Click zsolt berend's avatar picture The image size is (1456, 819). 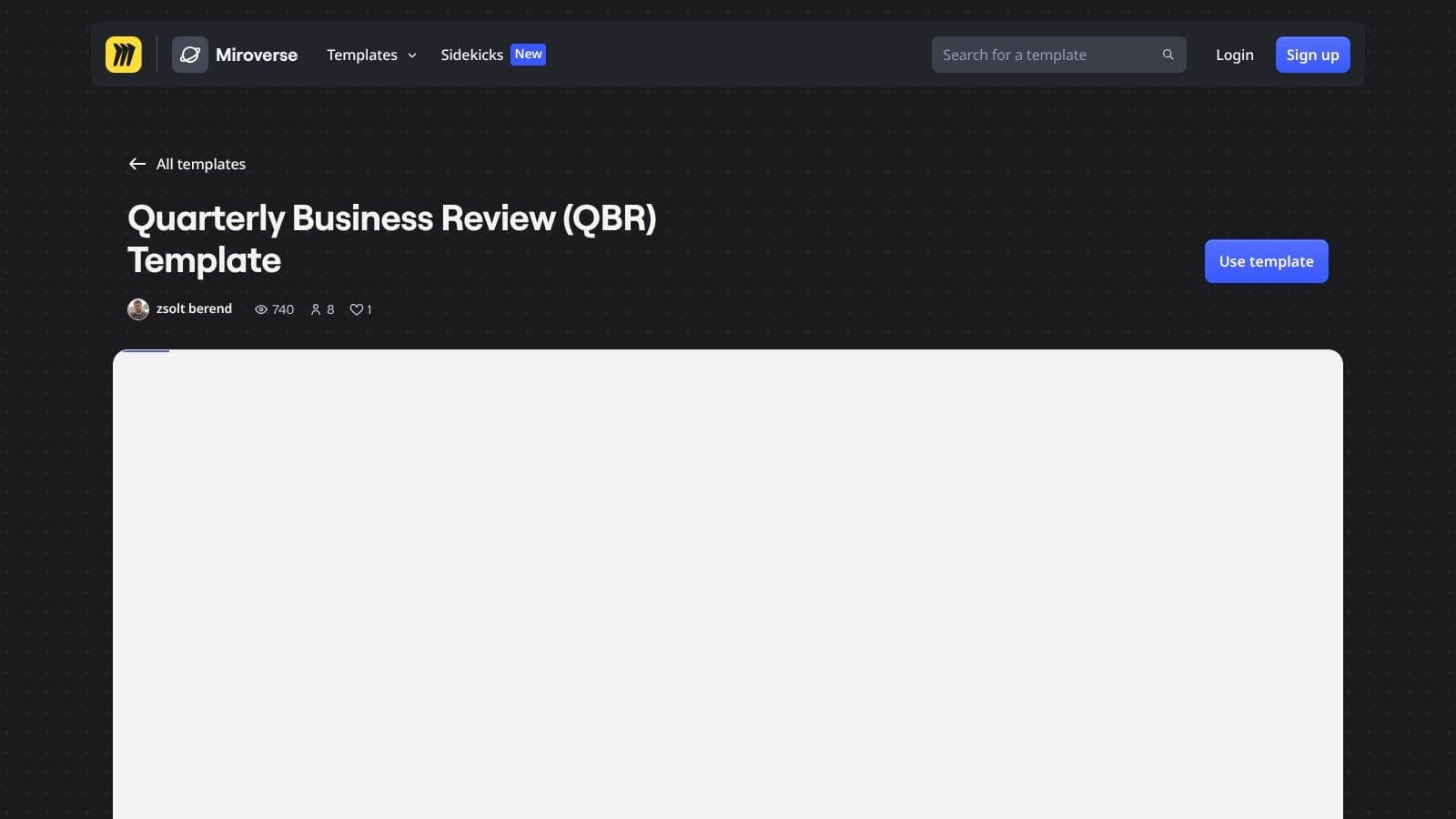click(x=138, y=309)
